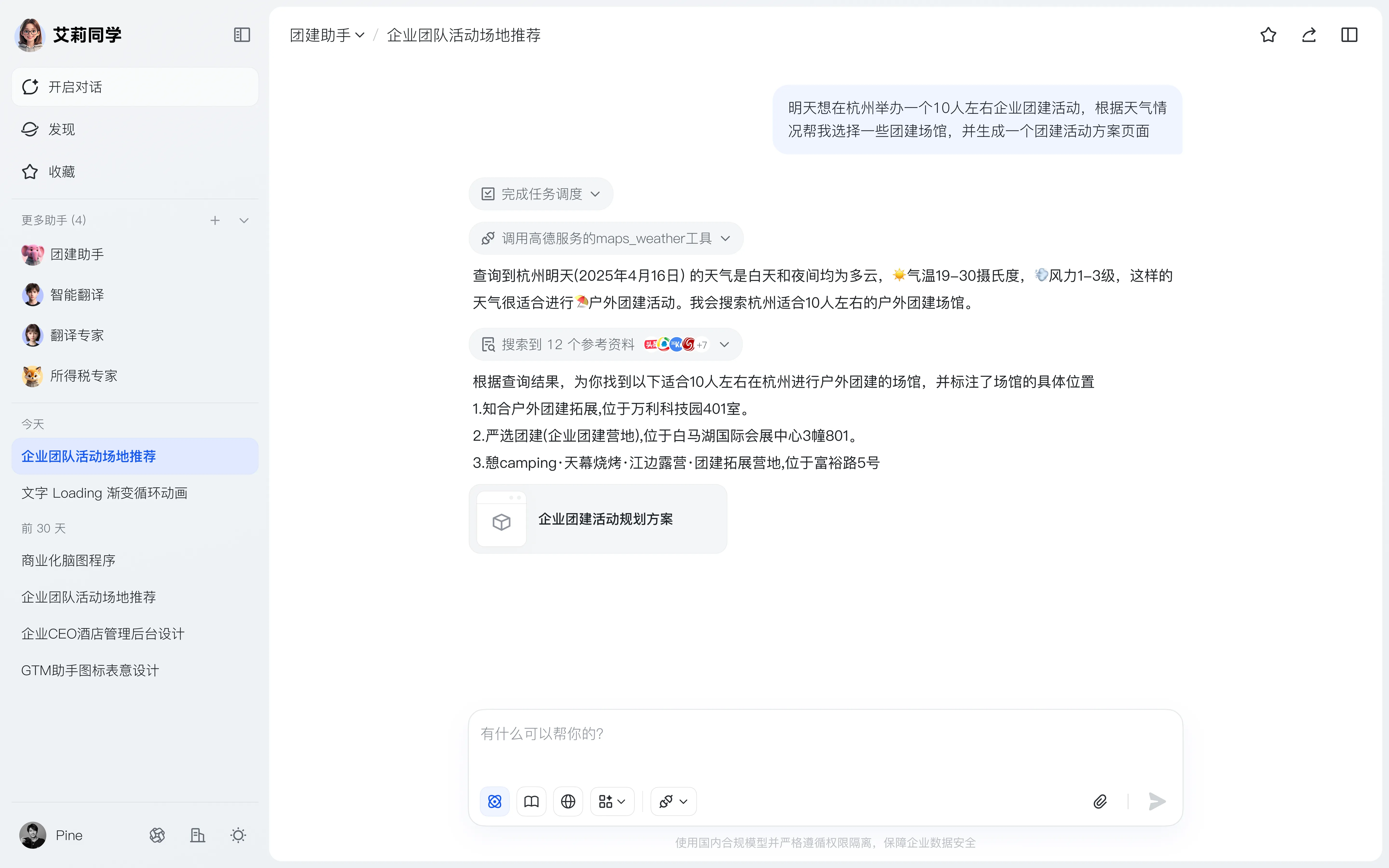Open the model icon beside Pine

[x=157, y=835]
